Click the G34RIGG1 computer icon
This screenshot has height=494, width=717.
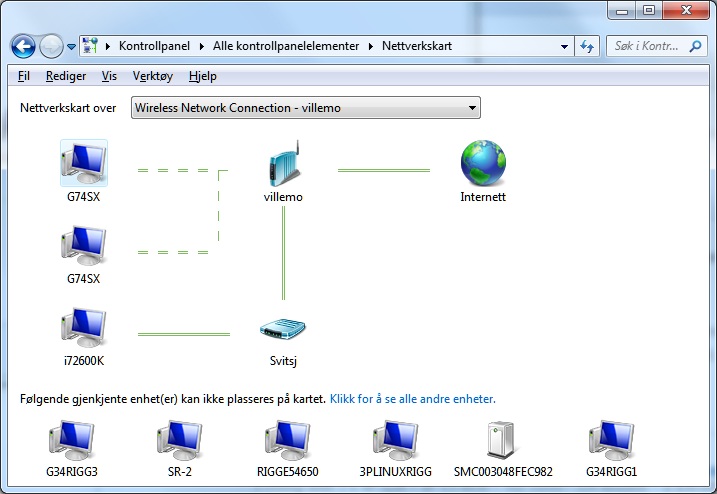(611, 440)
